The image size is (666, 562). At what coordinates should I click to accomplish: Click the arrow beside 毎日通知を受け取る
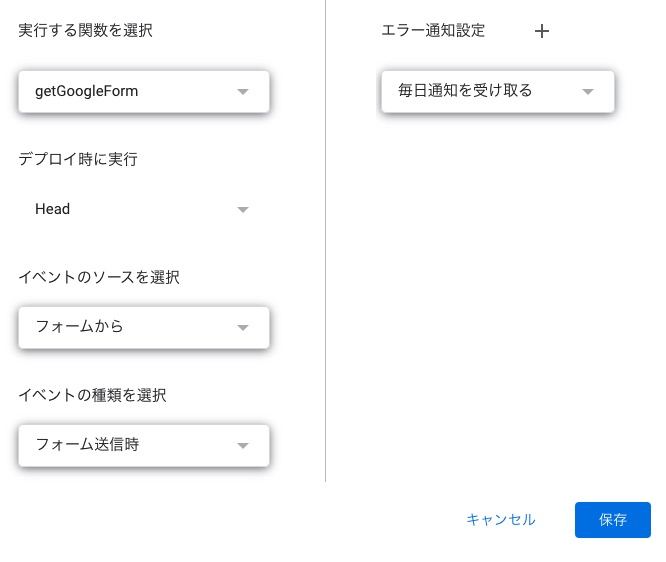[587, 92]
